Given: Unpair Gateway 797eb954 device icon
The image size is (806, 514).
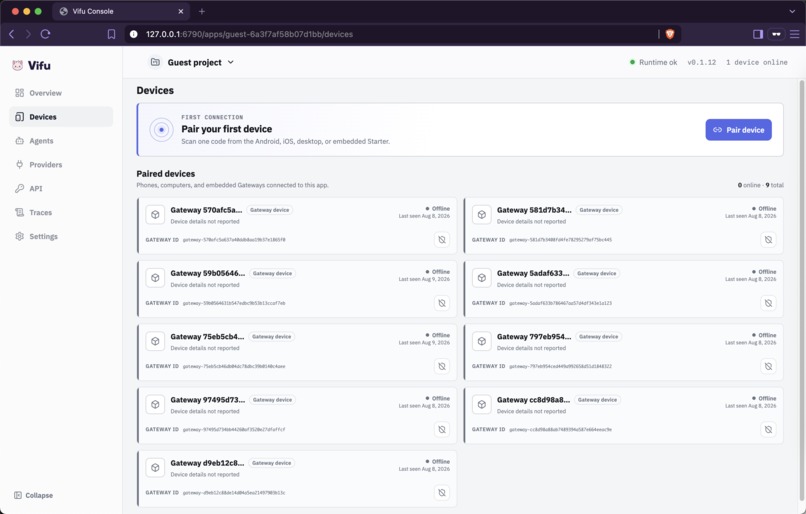Looking at the screenshot, I should (x=768, y=366).
